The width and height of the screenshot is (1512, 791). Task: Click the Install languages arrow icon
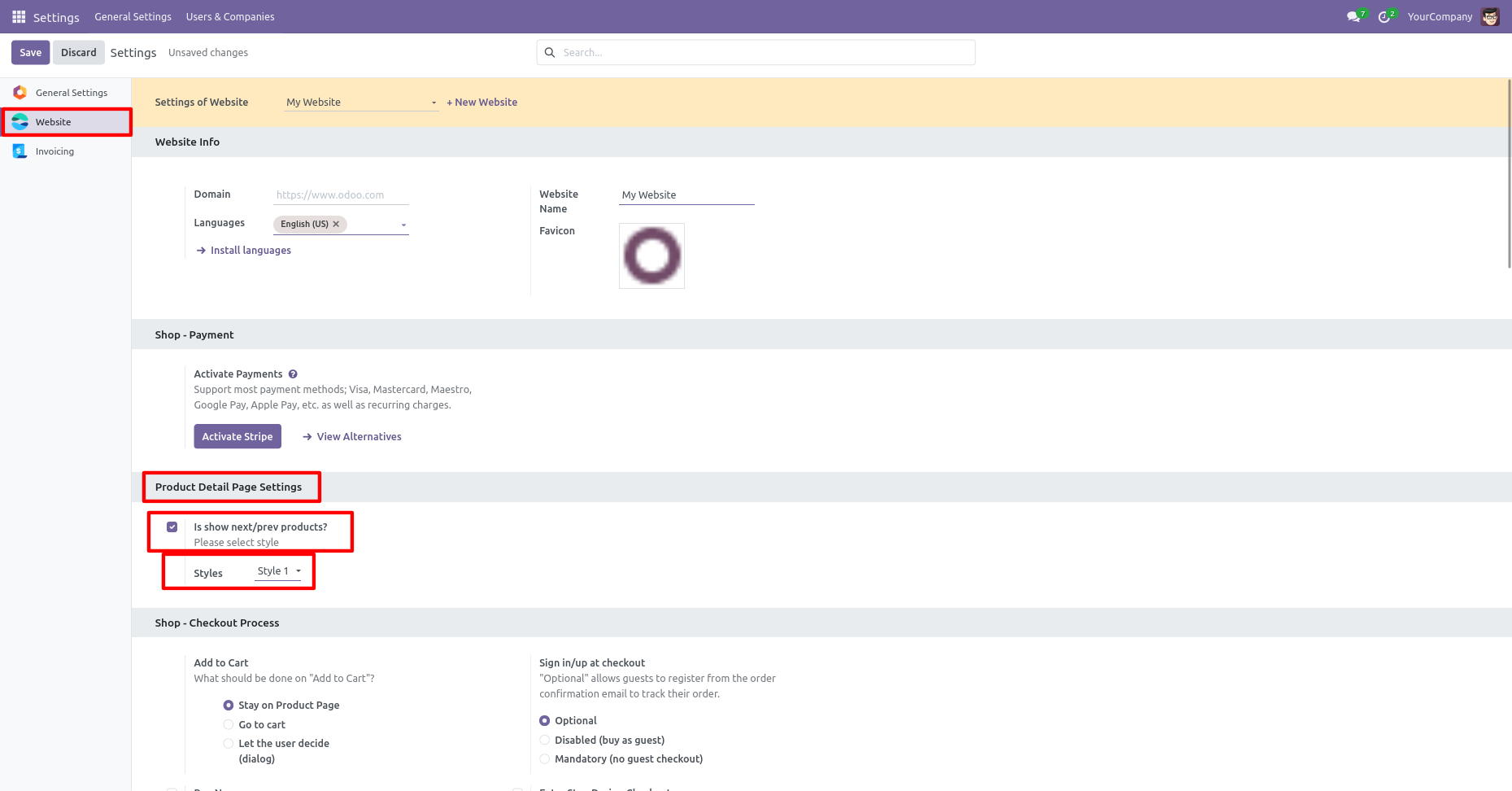coord(201,251)
